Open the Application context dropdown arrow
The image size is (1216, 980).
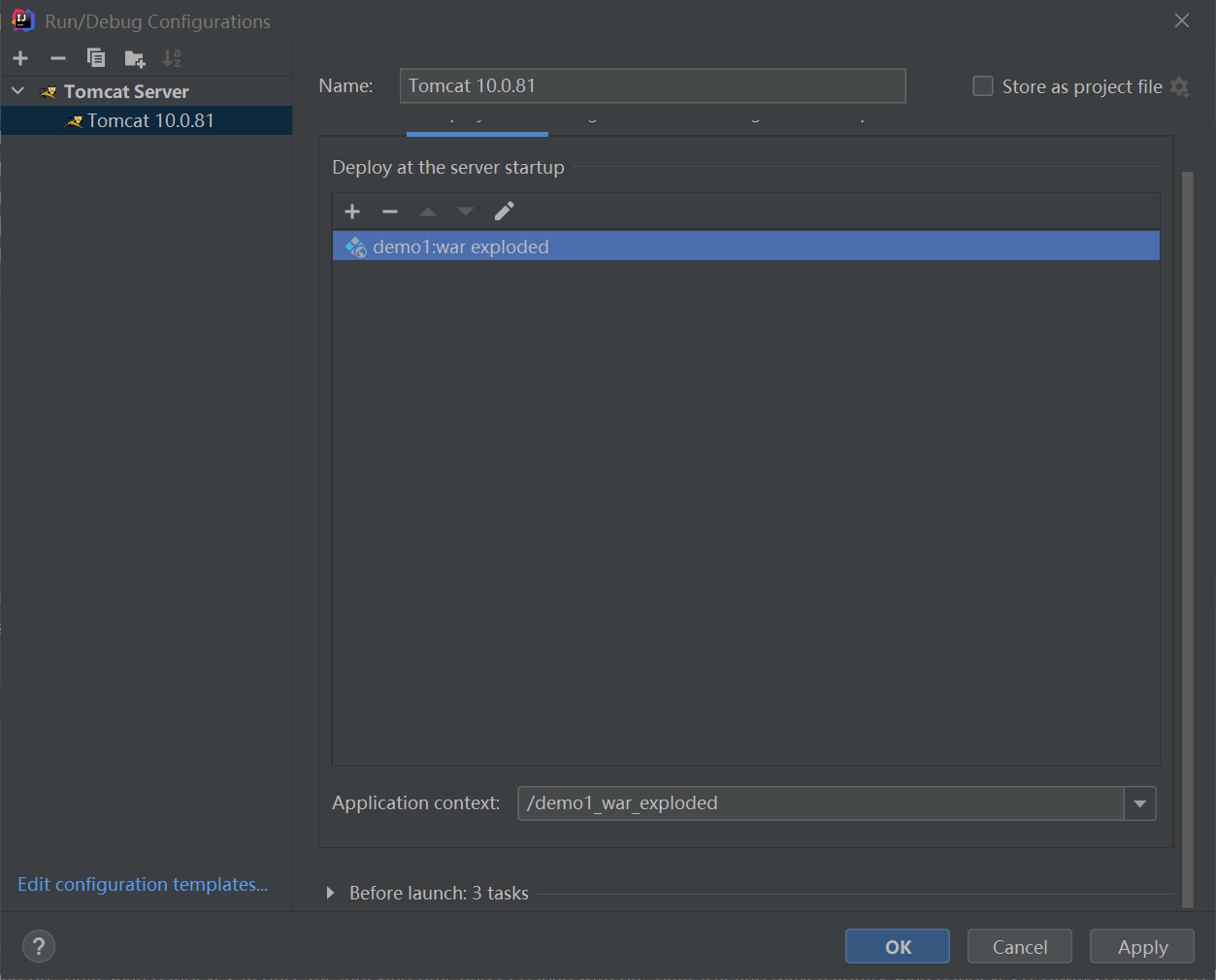tap(1140, 803)
